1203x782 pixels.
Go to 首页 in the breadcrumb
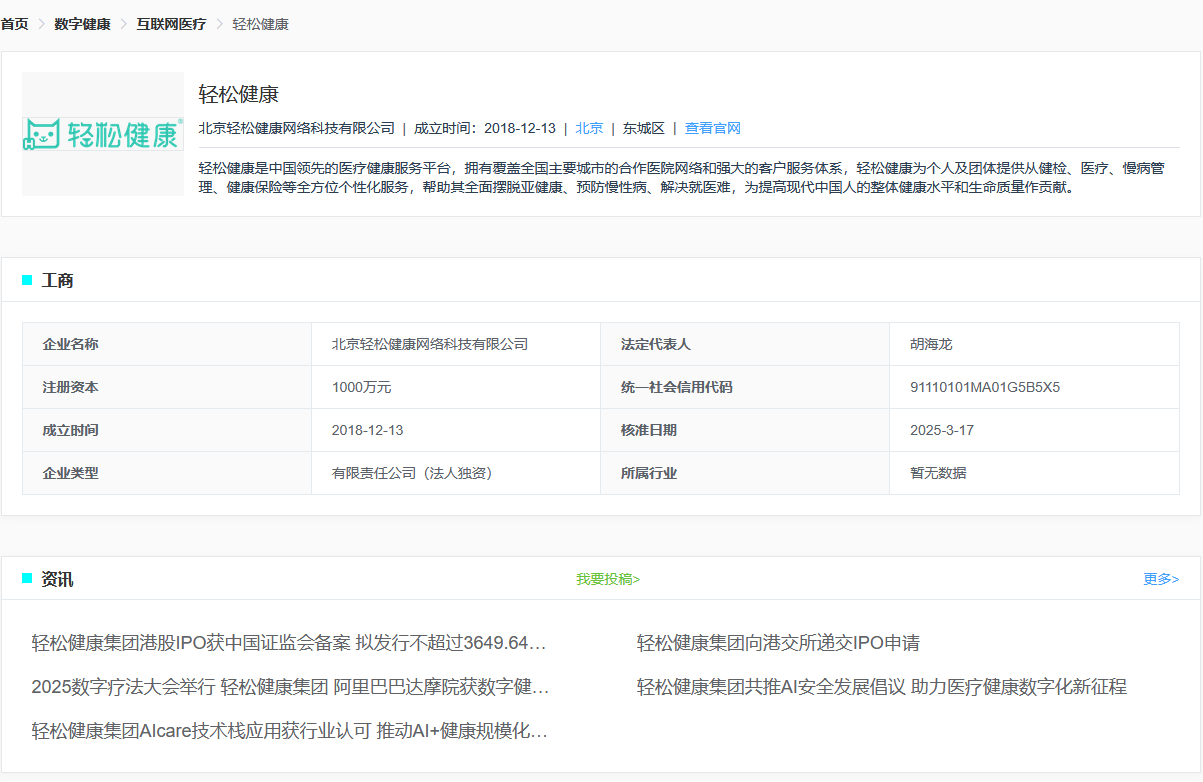point(15,24)
